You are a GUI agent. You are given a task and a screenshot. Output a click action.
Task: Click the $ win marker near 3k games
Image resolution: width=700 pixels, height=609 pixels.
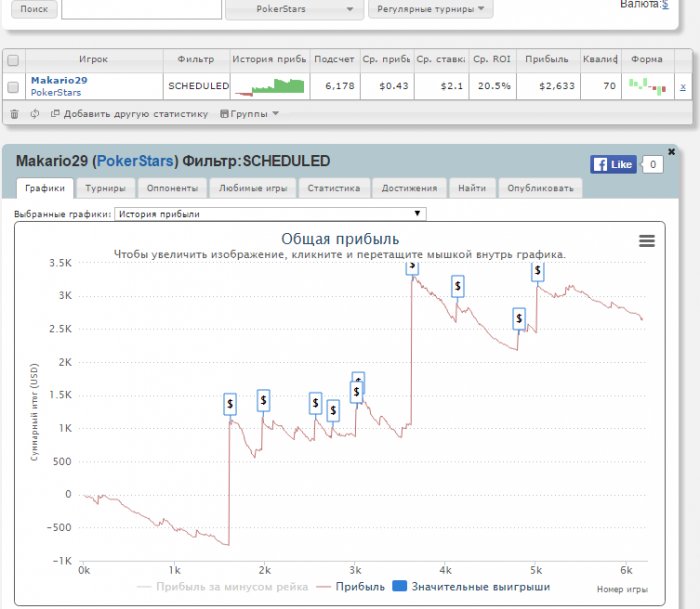[x=356, y=392]
